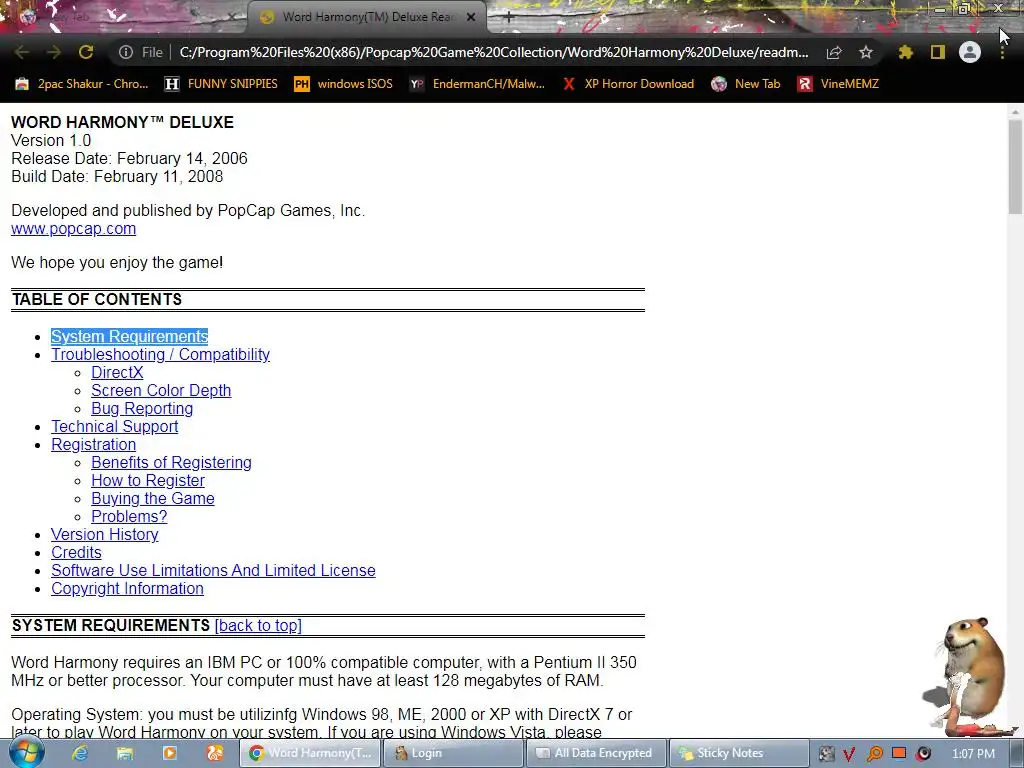This screenshot has height=768, width=1024.
Task: Open the media player taskbar icon
Action: click(170, 753)
